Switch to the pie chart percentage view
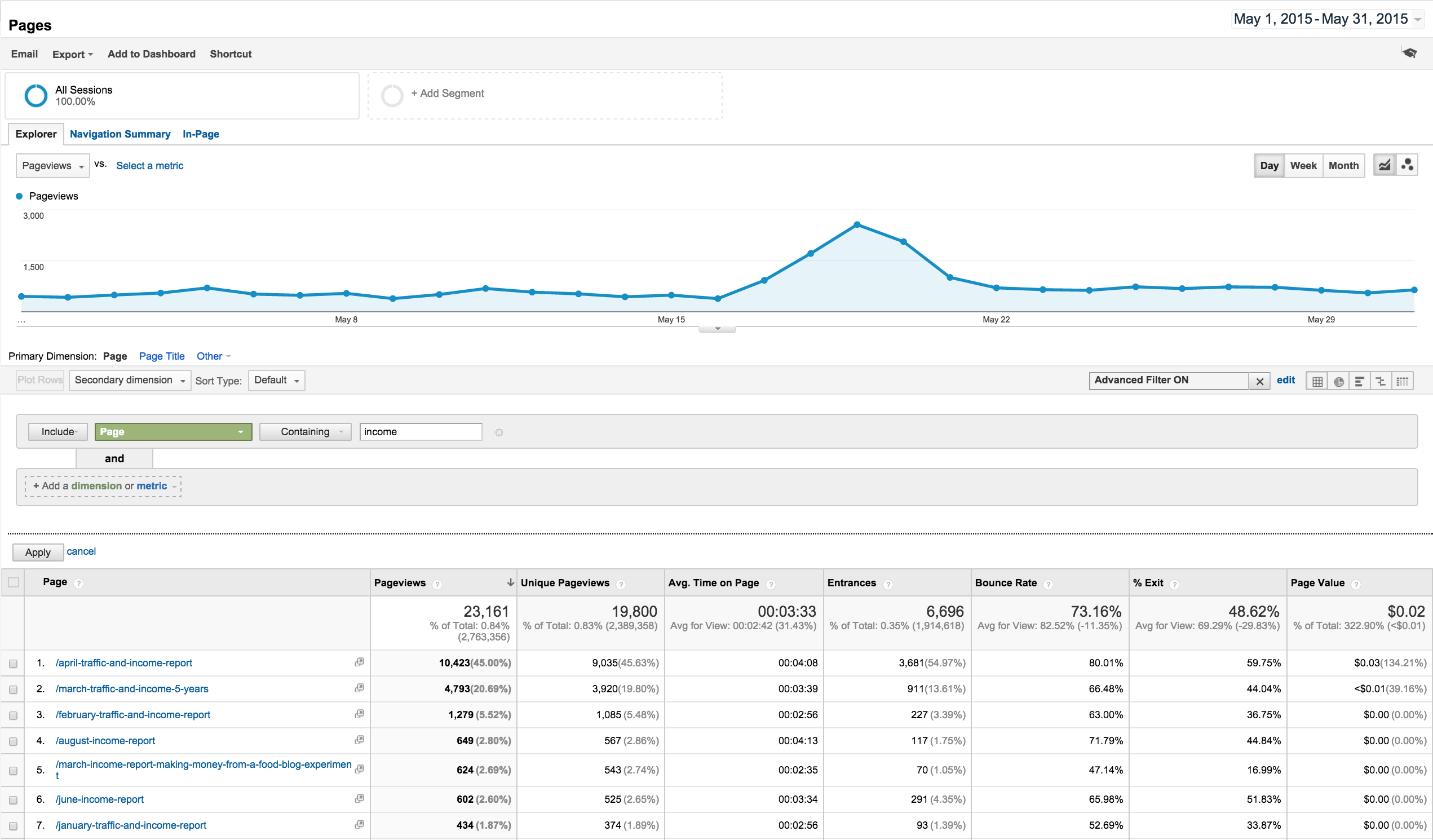Image resolution: width=1433 pixels, height=840 pixels. 1339,381
